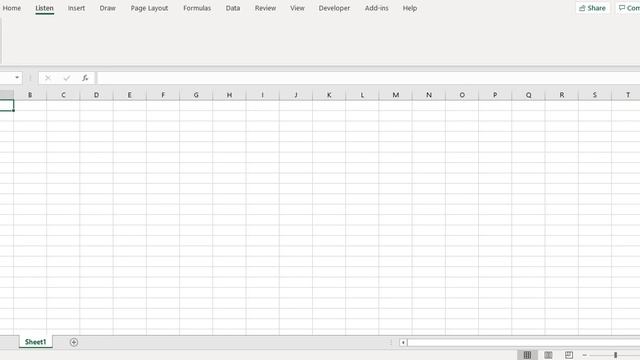Screen dimensions: 640x360
Task: Switch to the View tab
Action: [x=298, y=8]
